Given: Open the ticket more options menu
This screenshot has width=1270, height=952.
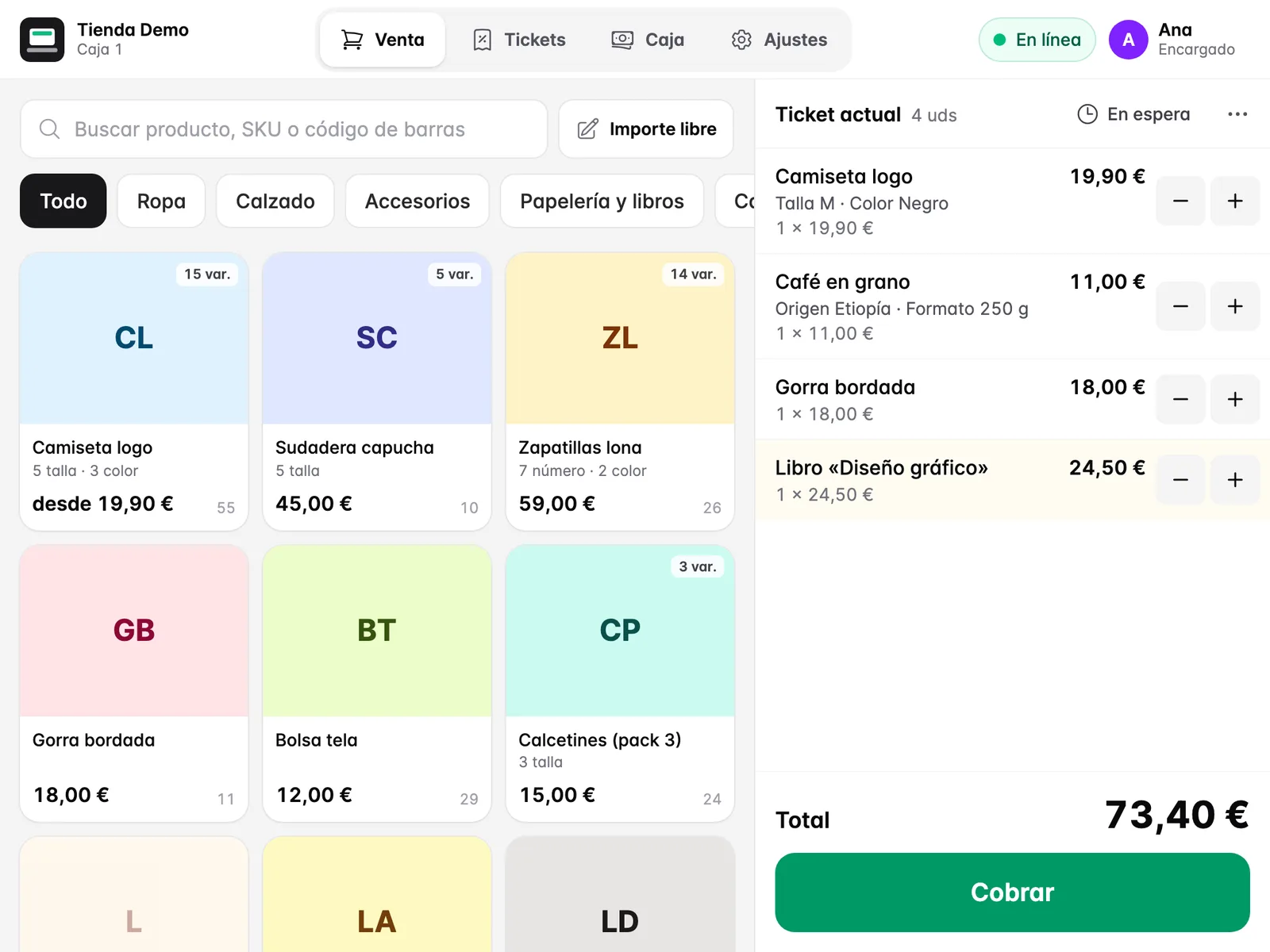Looking at the screenshot, I should pyautogui.click(x=1237, y=114).
